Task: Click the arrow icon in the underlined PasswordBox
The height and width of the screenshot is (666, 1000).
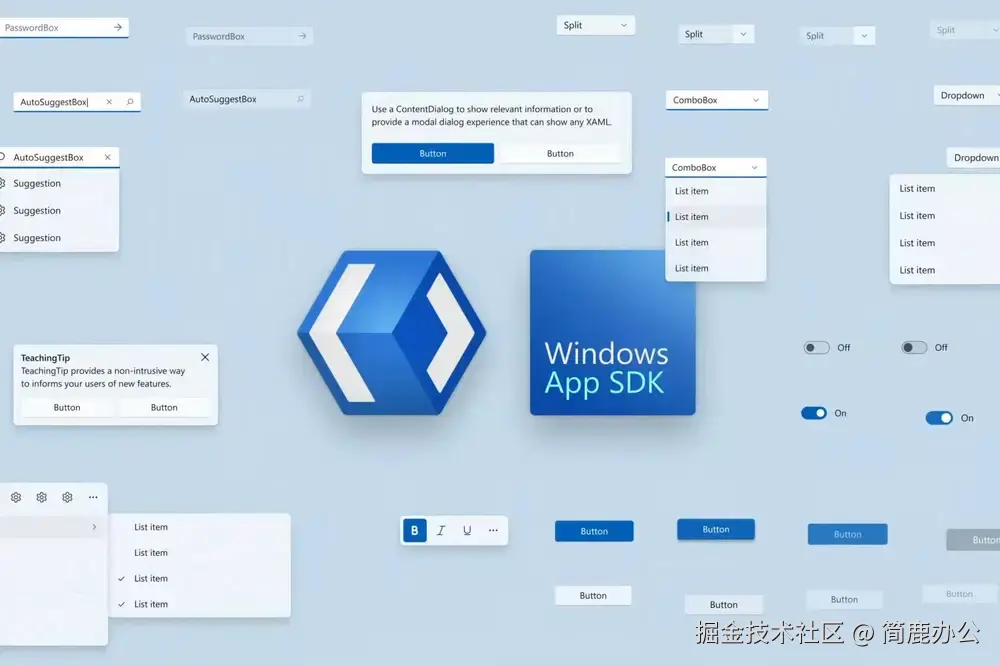Action: click(x=117, y=27)
